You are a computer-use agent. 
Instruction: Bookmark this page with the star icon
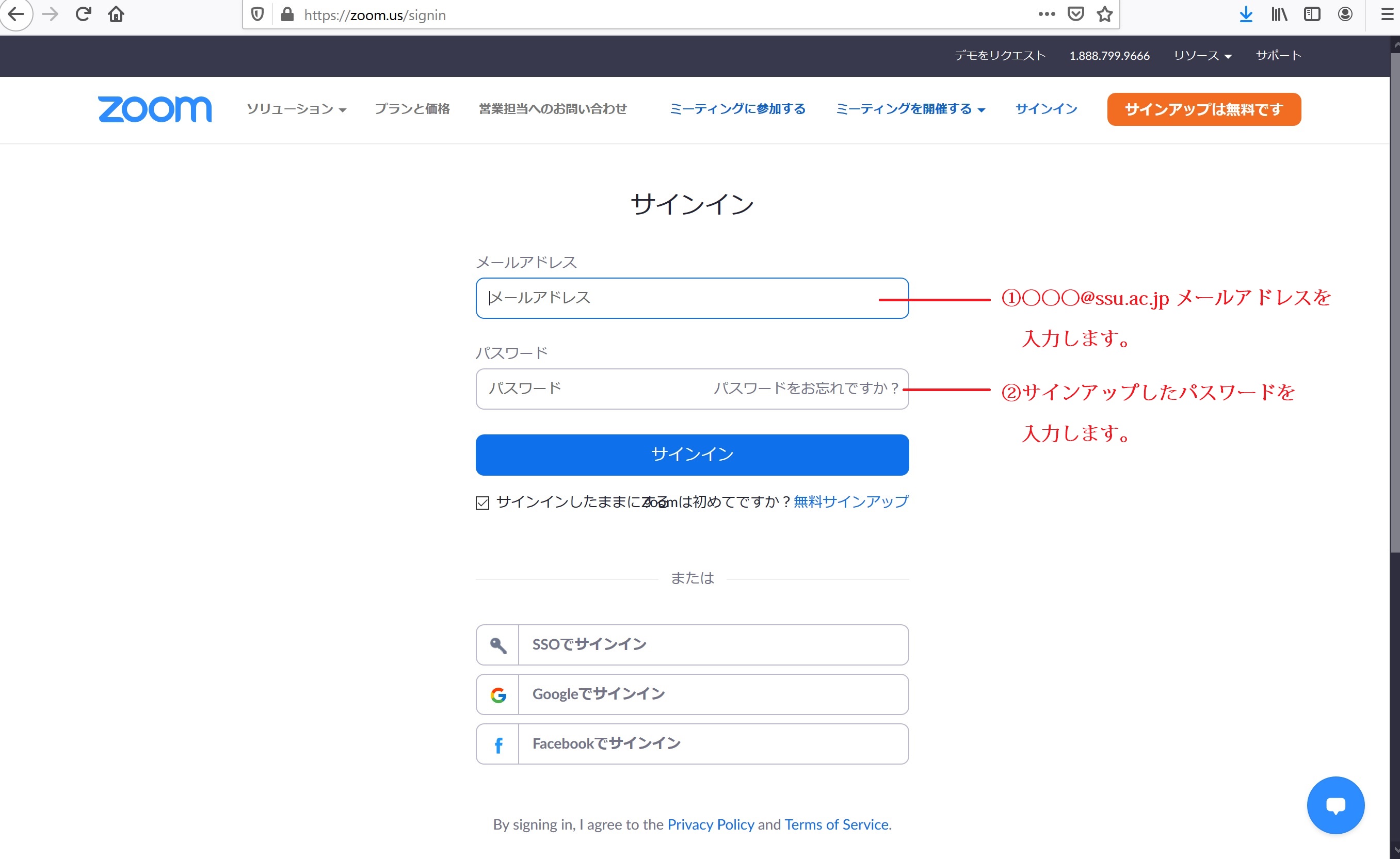pyautogui.click(x=1104, y=14)
